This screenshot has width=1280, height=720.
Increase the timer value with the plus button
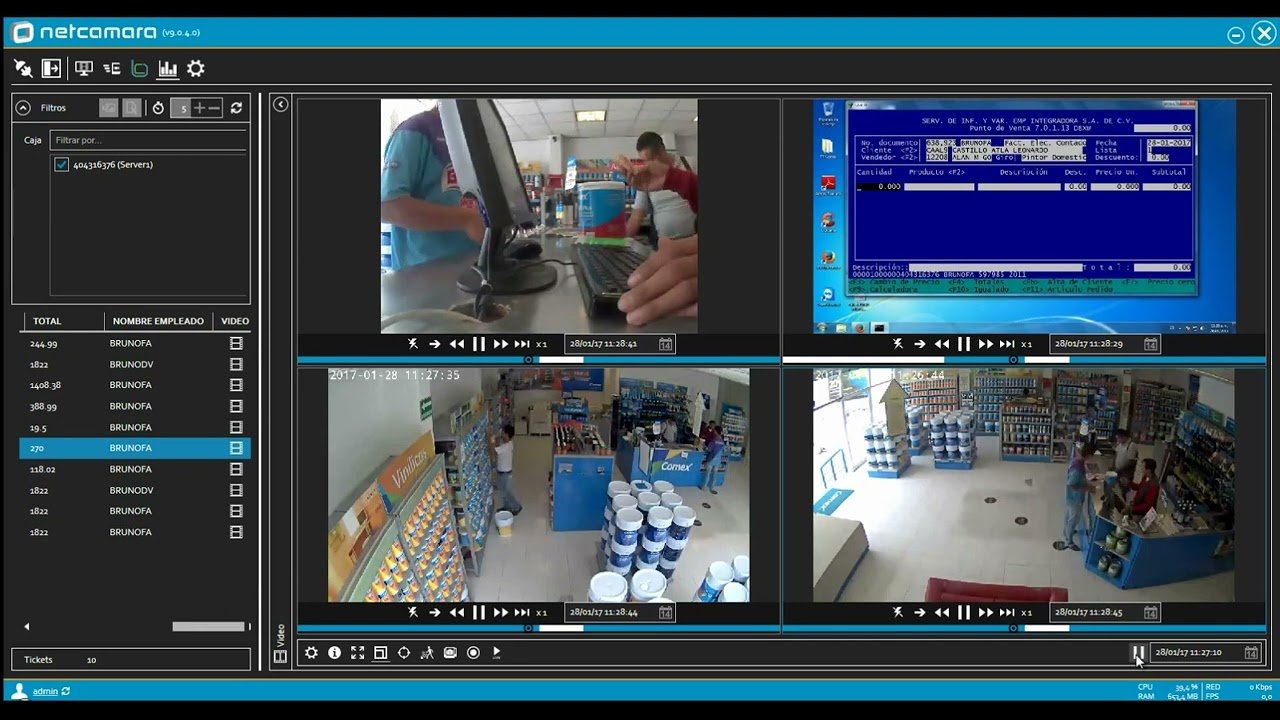[x=199, y=108]
